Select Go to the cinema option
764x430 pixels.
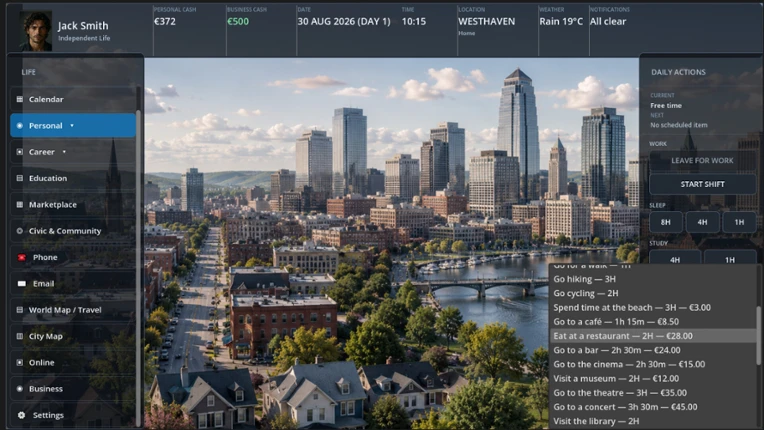653,364
